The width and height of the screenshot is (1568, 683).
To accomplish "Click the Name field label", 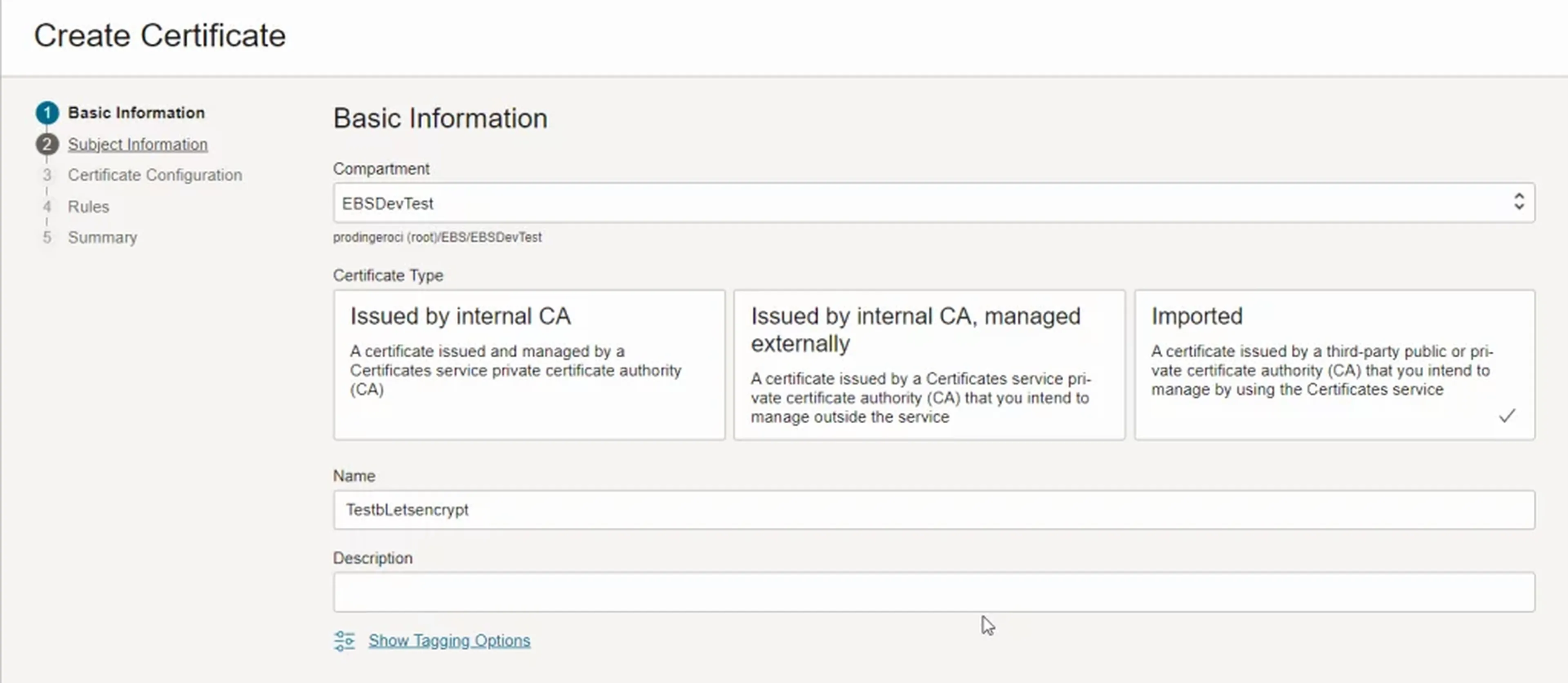I will click(x=354, y=476).
